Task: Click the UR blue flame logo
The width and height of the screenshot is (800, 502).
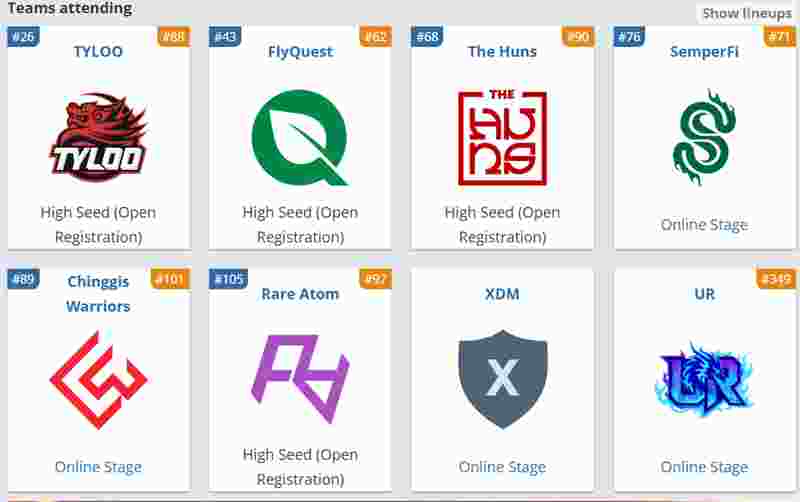Action: click(704, 379)
